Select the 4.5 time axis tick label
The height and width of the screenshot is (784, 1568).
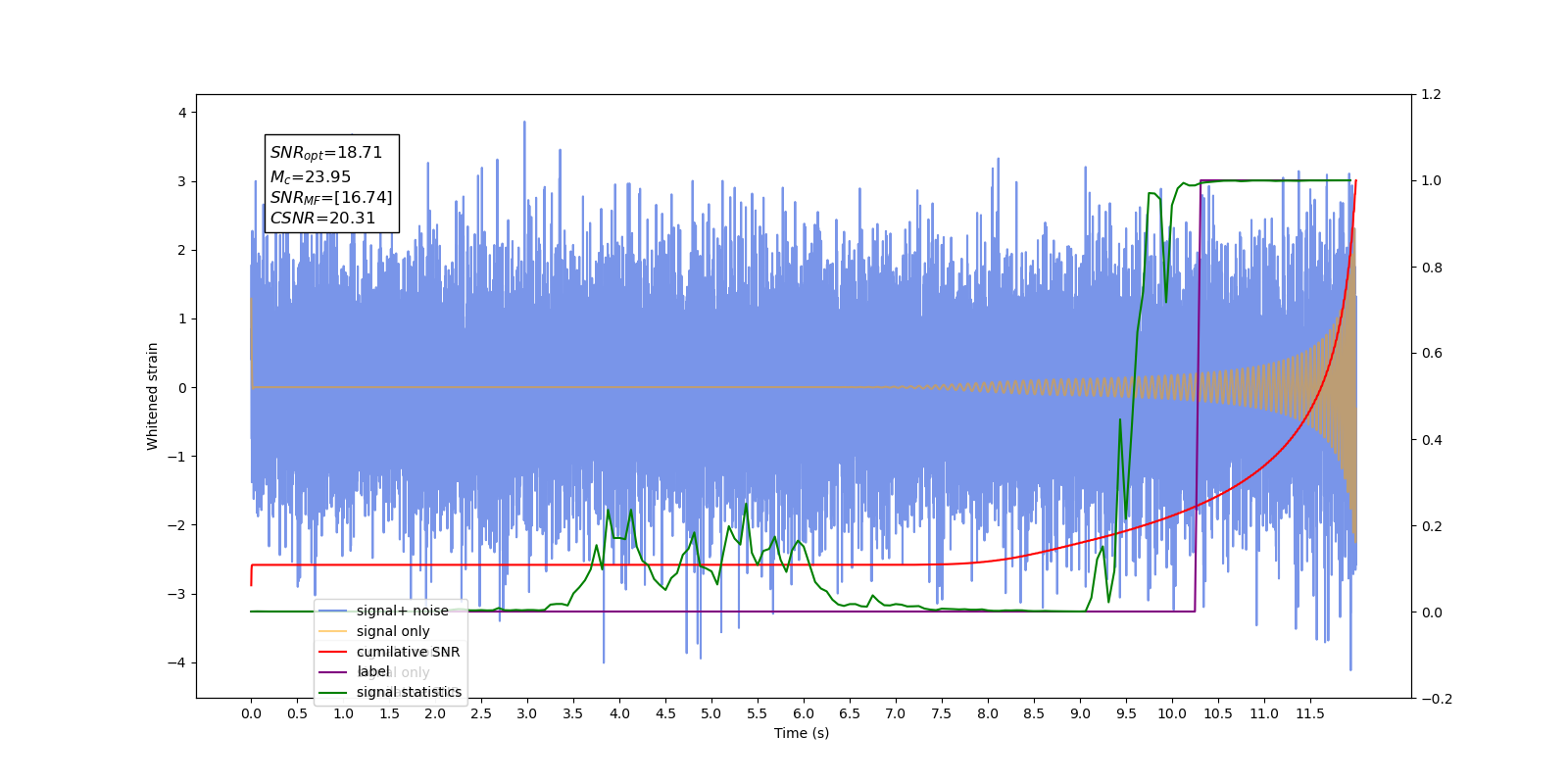(665, 713)
